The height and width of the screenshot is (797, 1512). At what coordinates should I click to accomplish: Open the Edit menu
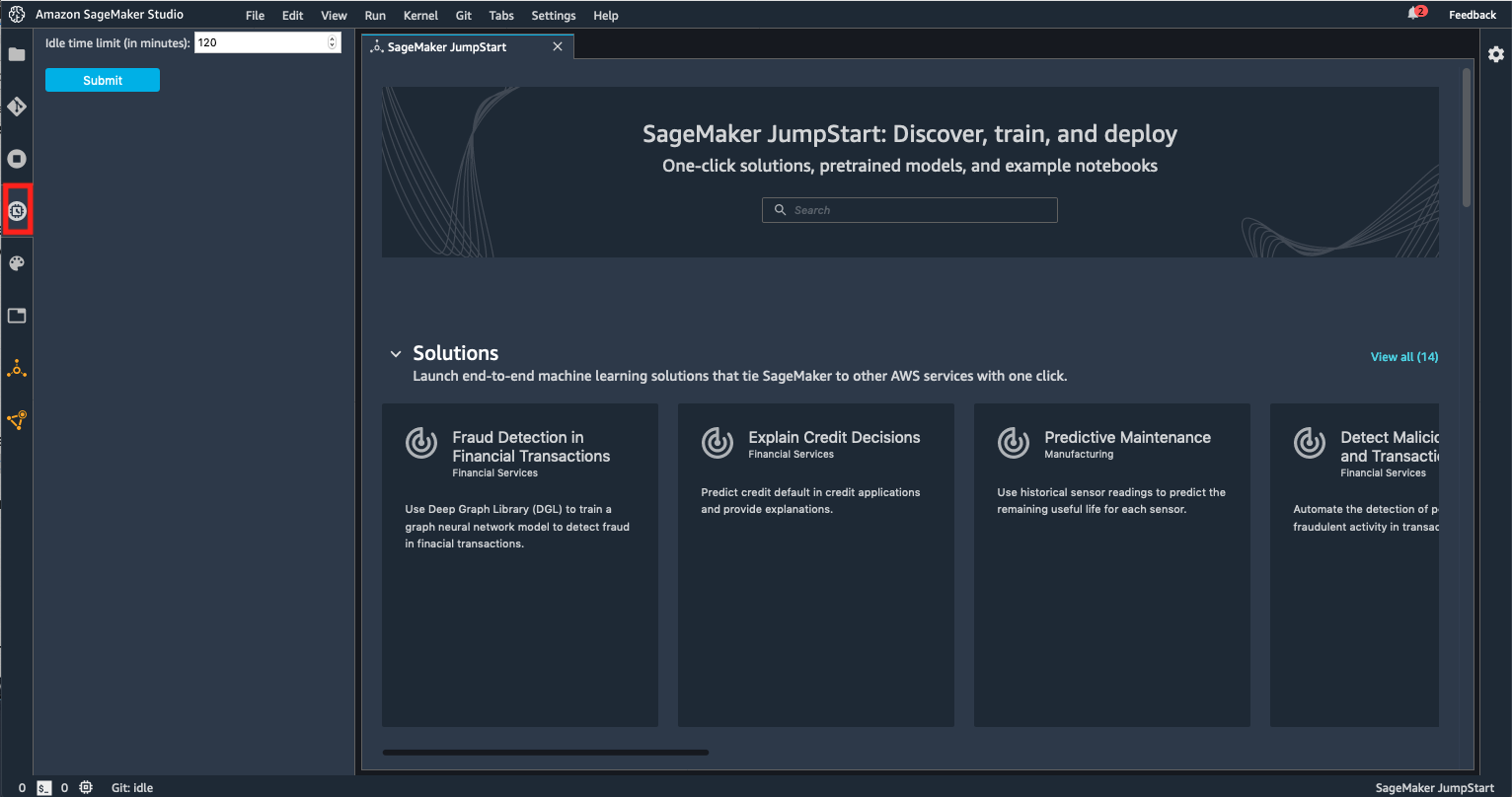pos(292,16)
